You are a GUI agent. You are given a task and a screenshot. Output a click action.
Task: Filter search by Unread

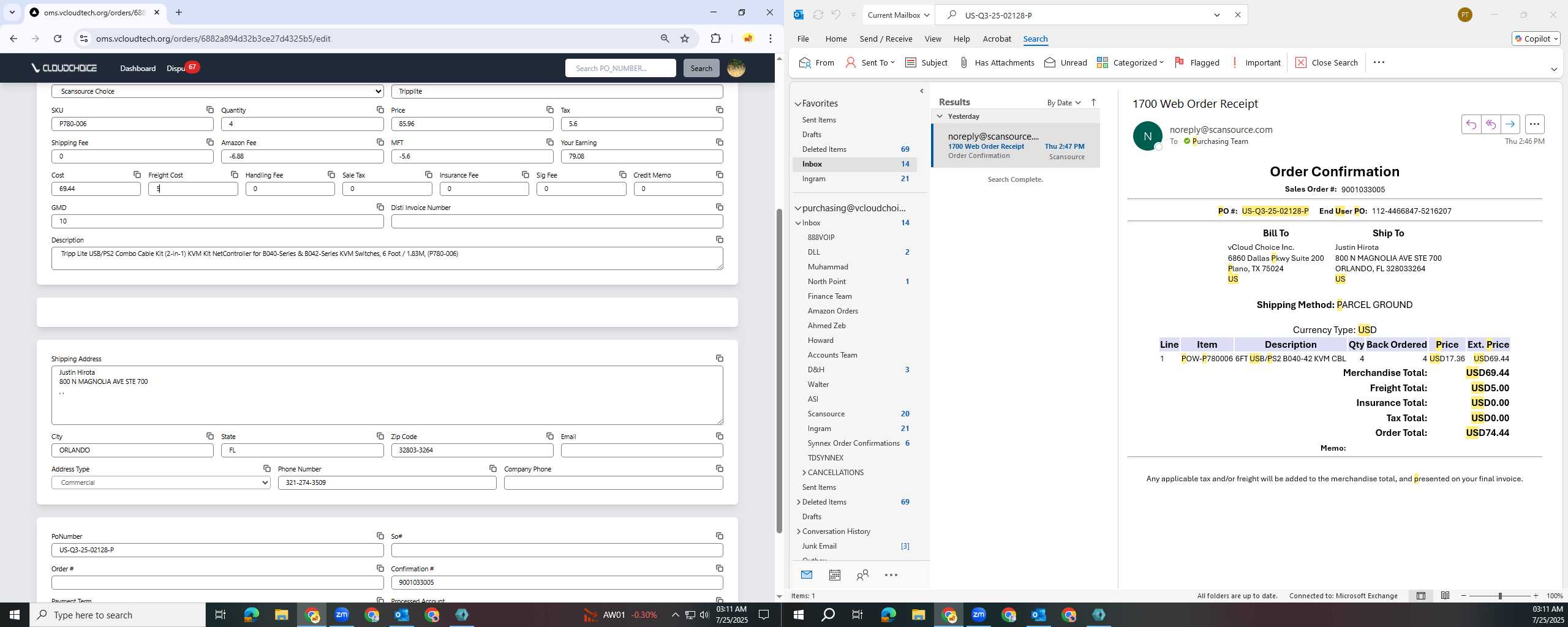(x=1066, y=62)
